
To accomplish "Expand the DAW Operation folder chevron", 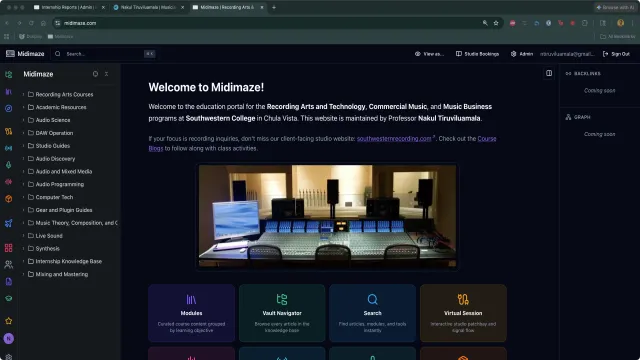I will (x=23, y=133).
